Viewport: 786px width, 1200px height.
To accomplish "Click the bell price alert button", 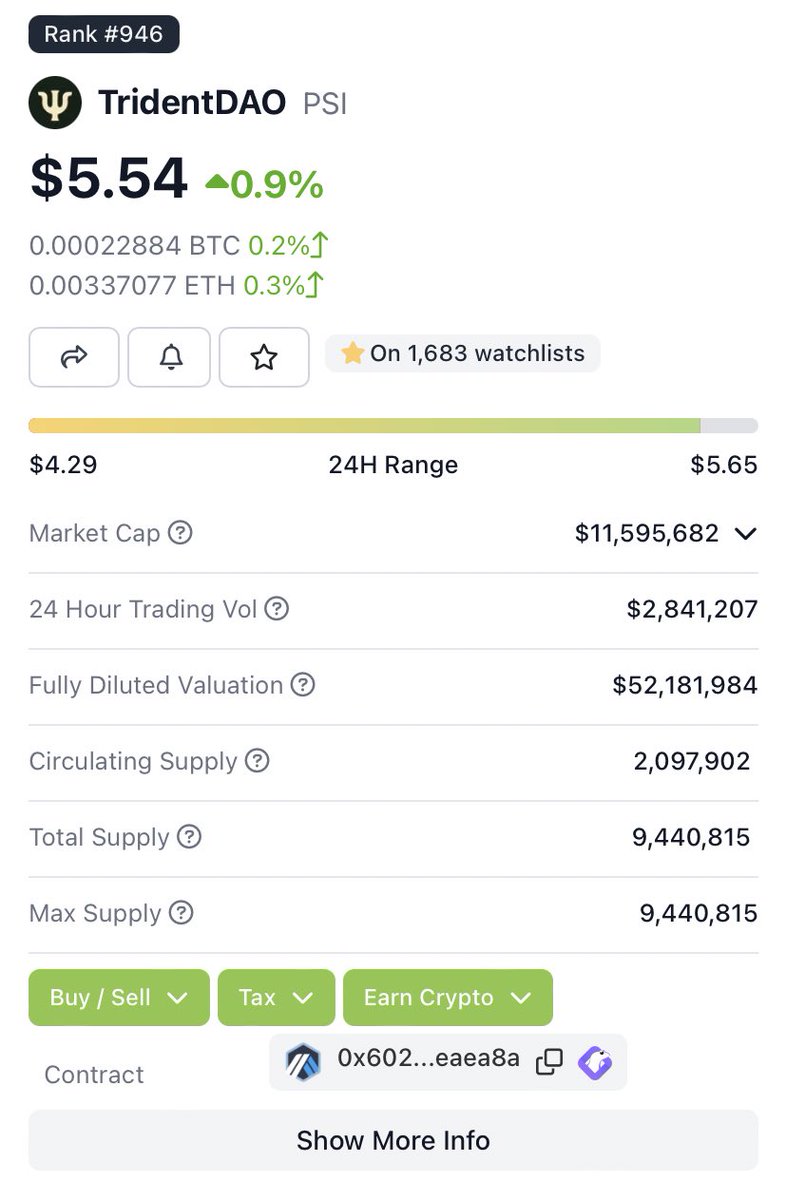I will pos(169,357).
